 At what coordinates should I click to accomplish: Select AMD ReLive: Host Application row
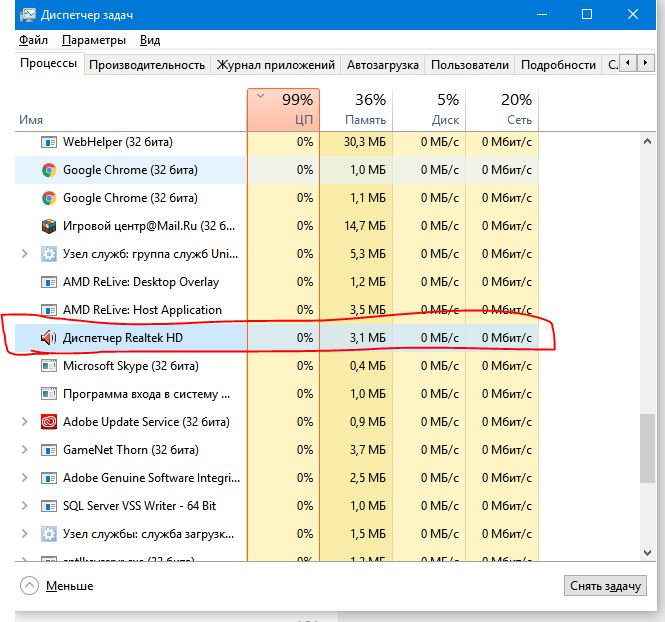[277, 310]
